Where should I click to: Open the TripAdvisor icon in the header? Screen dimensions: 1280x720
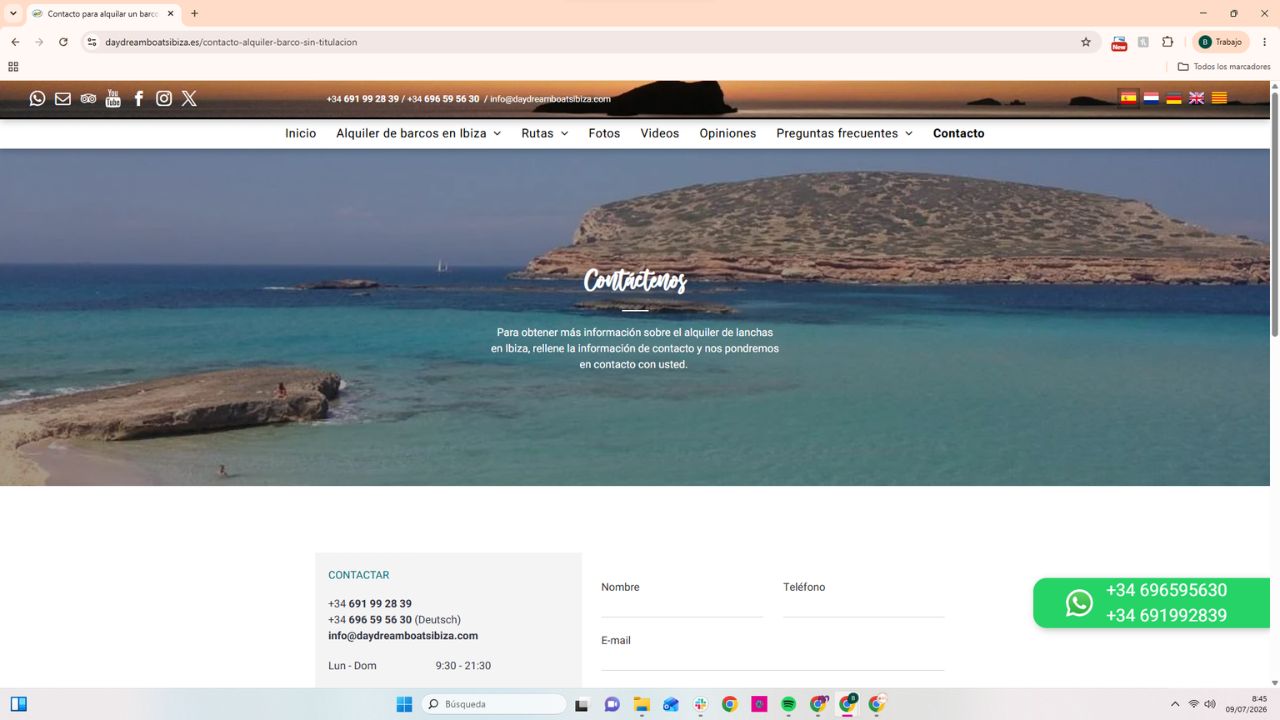88,98
